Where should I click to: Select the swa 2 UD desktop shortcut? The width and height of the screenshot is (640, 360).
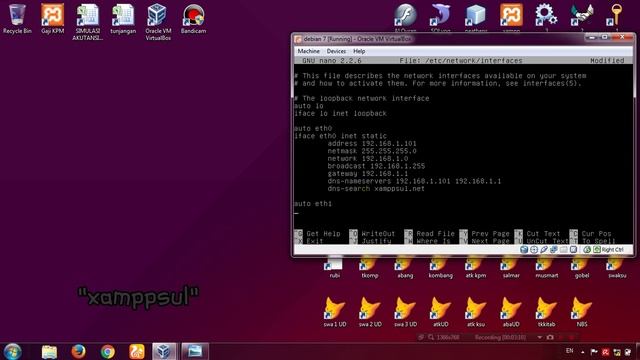tap(370, 312)
